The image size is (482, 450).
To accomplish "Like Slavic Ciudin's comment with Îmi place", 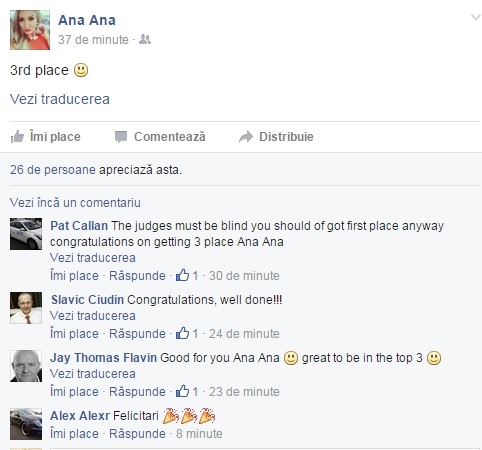I will (74, 334).
